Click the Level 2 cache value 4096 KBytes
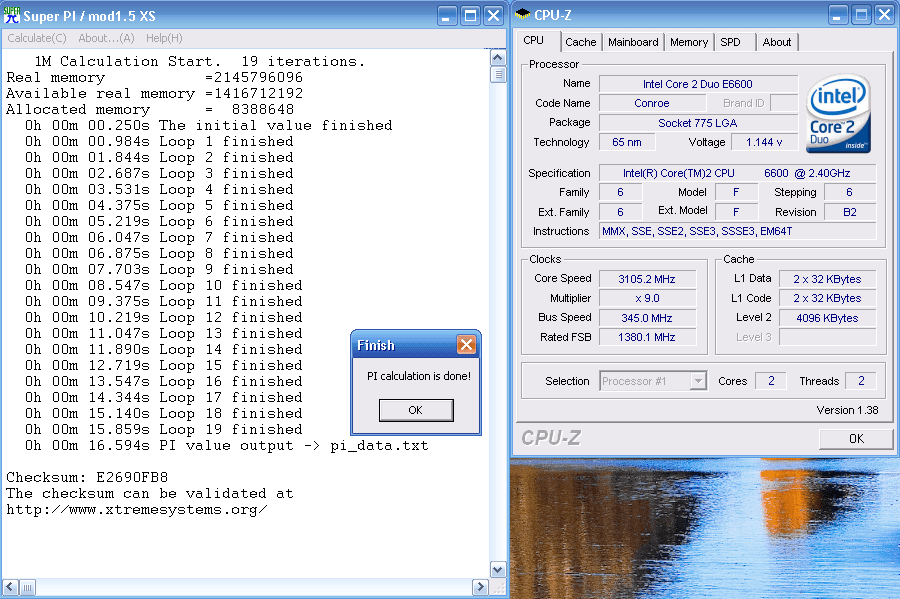The width and height of the screenshot is (900, 599). pos(827,318)
